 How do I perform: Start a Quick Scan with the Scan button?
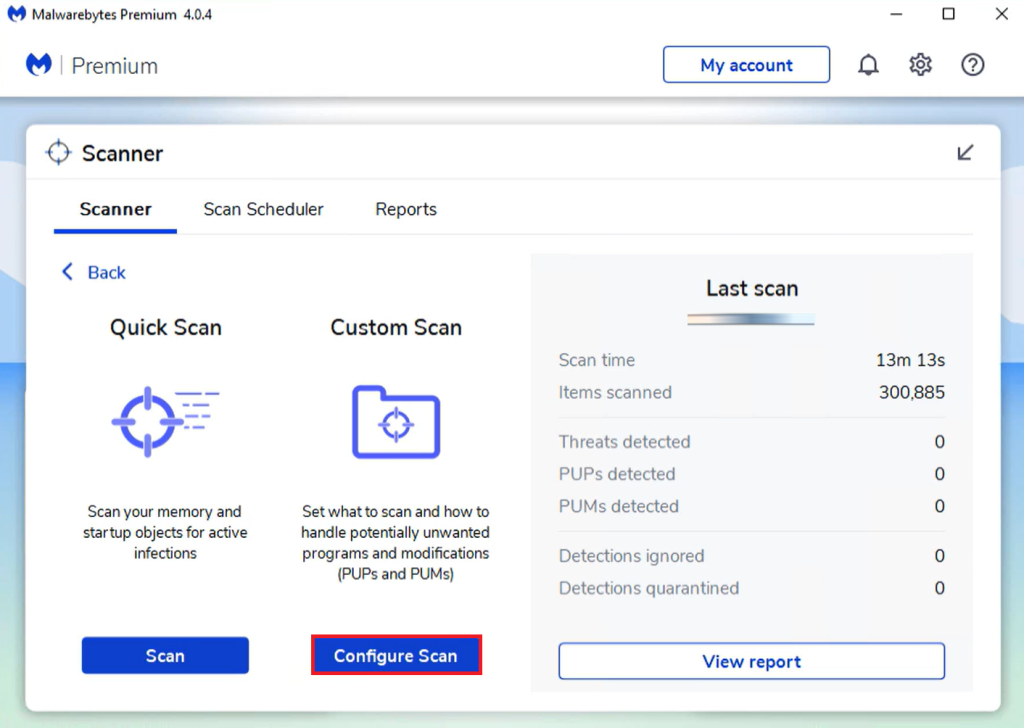coord(165,655)
